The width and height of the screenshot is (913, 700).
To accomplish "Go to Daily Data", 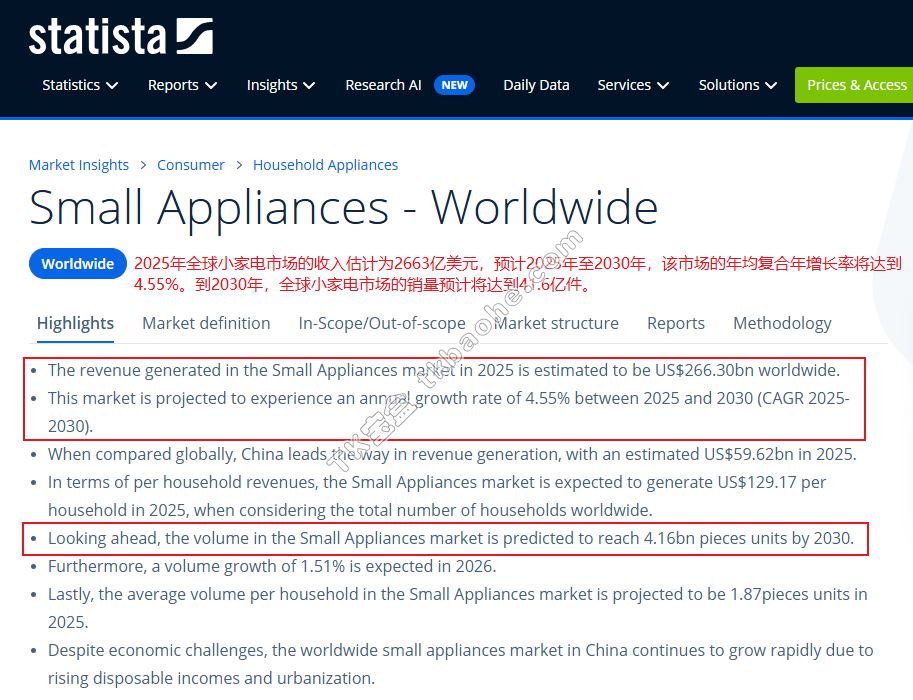I will (x=536, y=85).
